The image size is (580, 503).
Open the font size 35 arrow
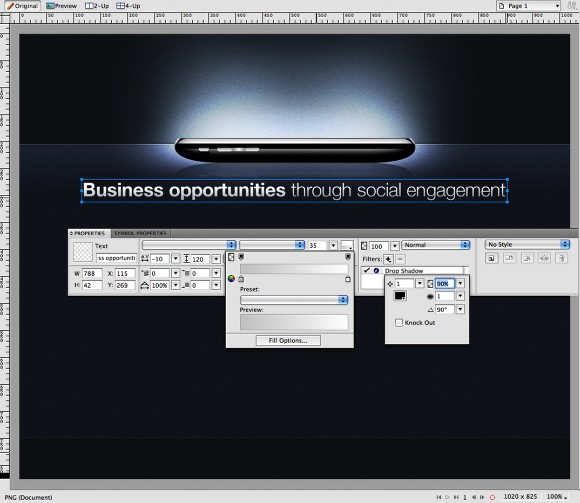pos(333,245)
